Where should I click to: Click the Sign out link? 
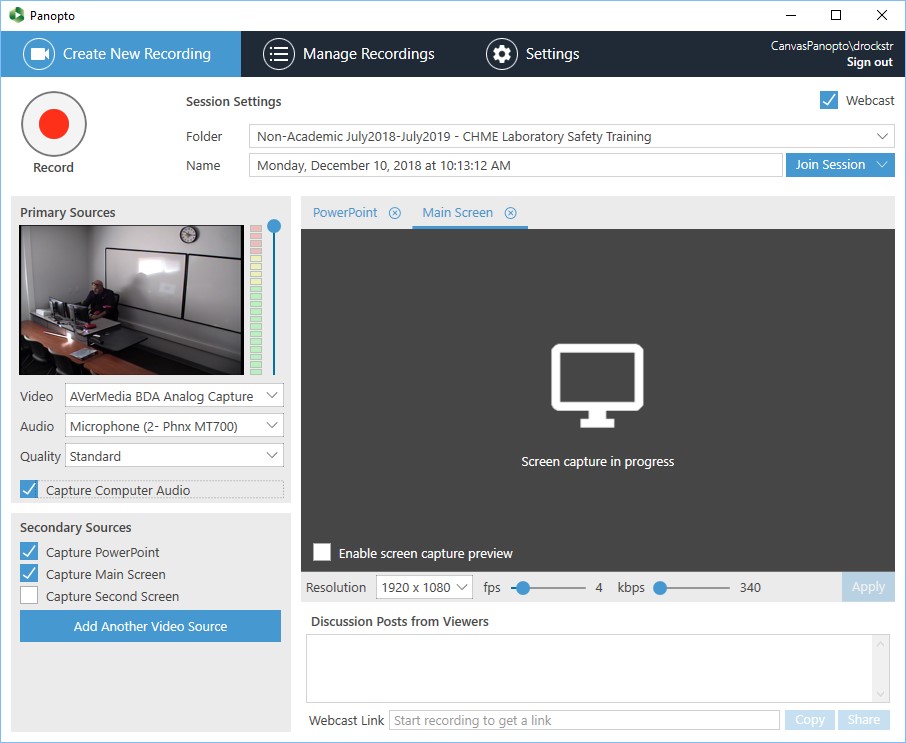pos(870,62)
